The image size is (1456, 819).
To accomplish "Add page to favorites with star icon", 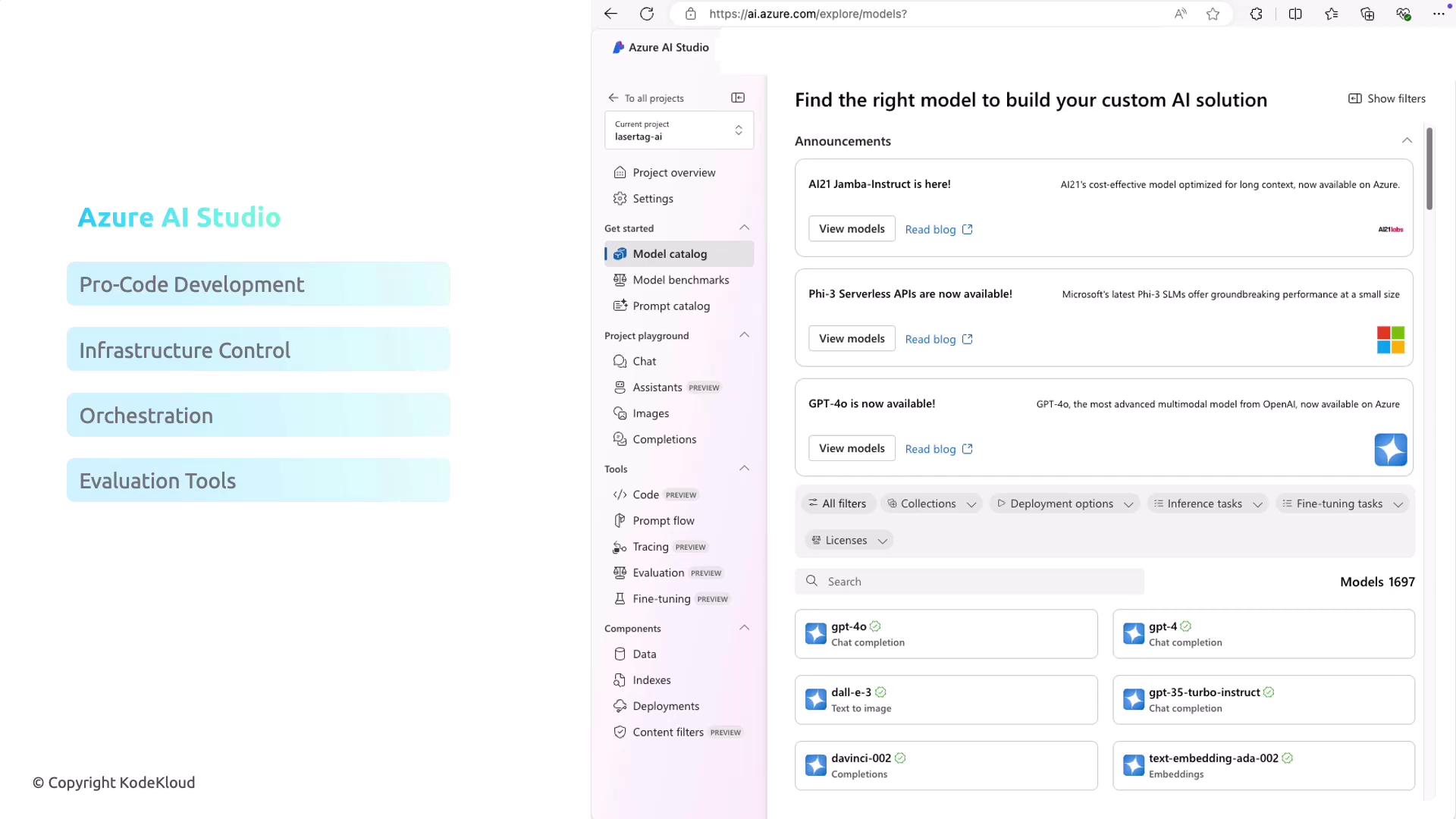I will click(x=1213, y=14).
